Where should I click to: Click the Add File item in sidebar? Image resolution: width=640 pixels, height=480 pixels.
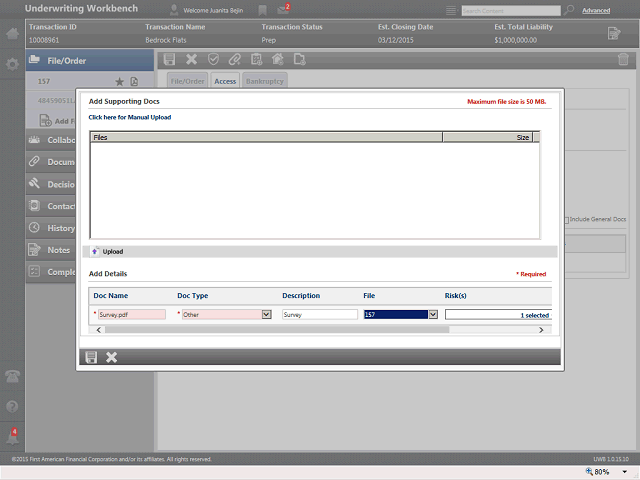click(57, 121)
